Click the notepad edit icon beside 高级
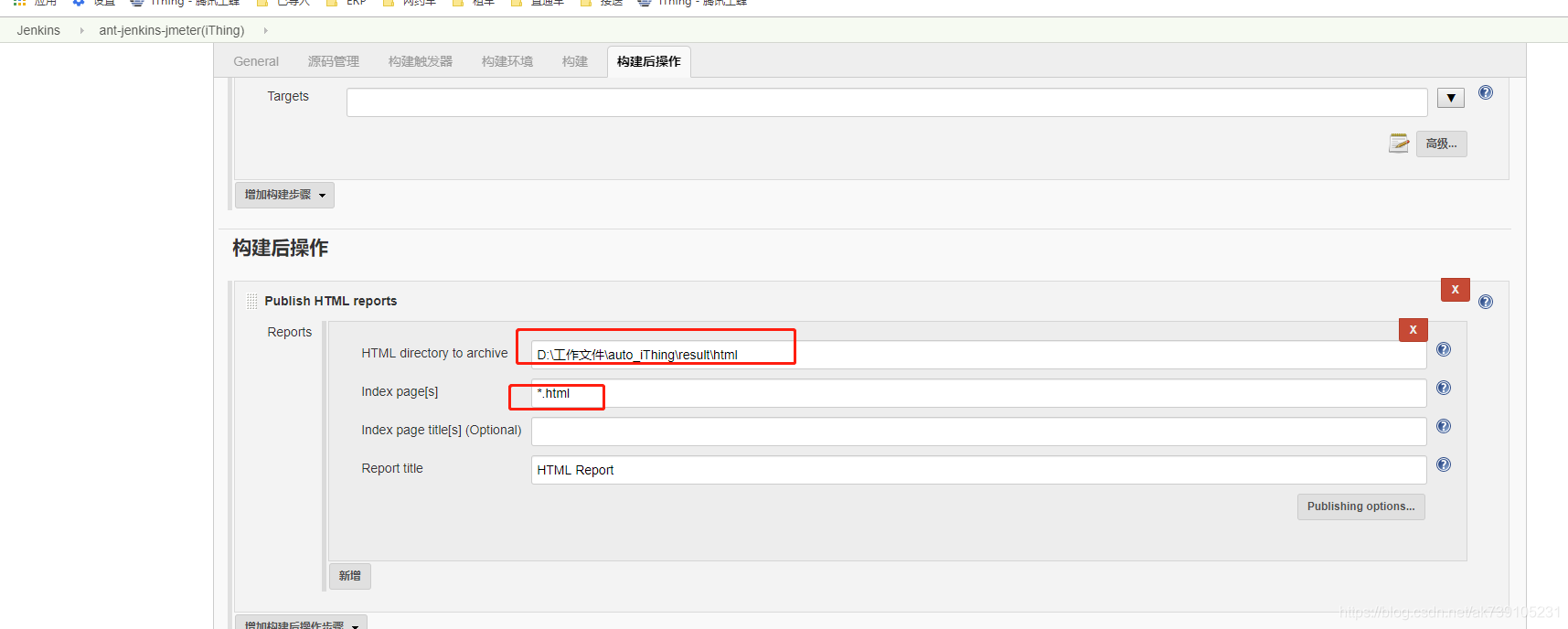 tap(1399, 144)
